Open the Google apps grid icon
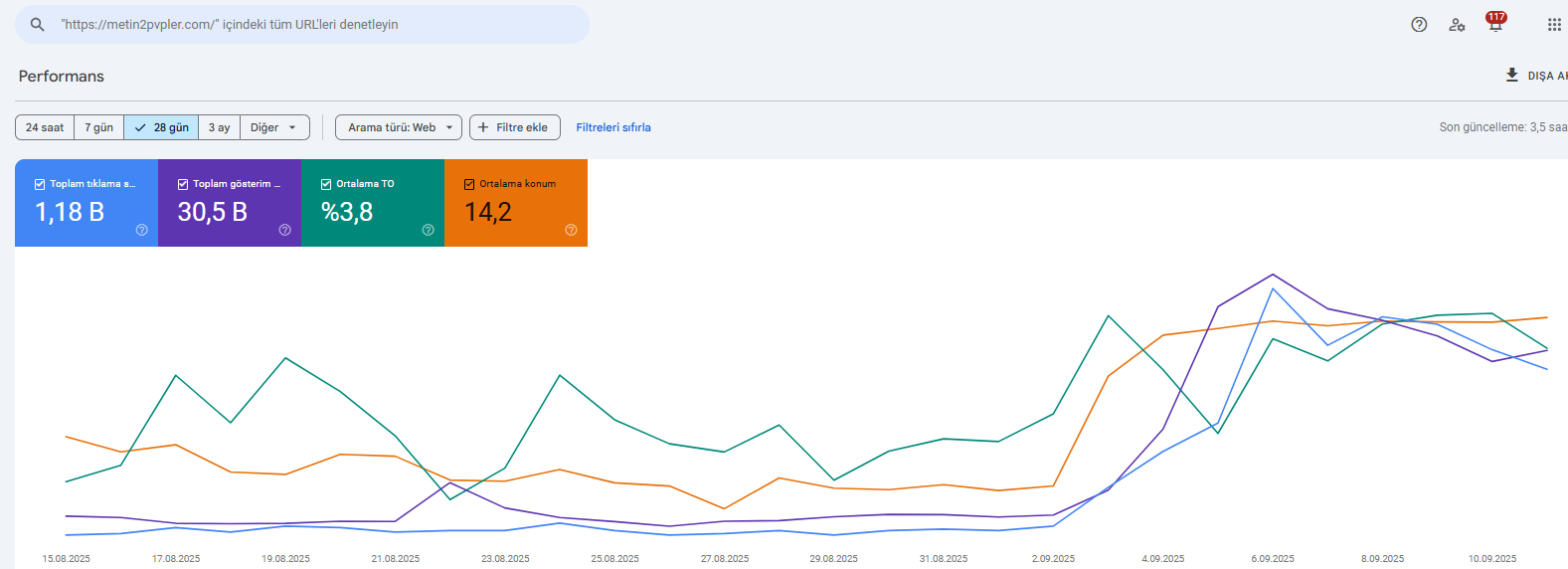This screenshot has width=1568, height=569. (x=1554, y=25)
